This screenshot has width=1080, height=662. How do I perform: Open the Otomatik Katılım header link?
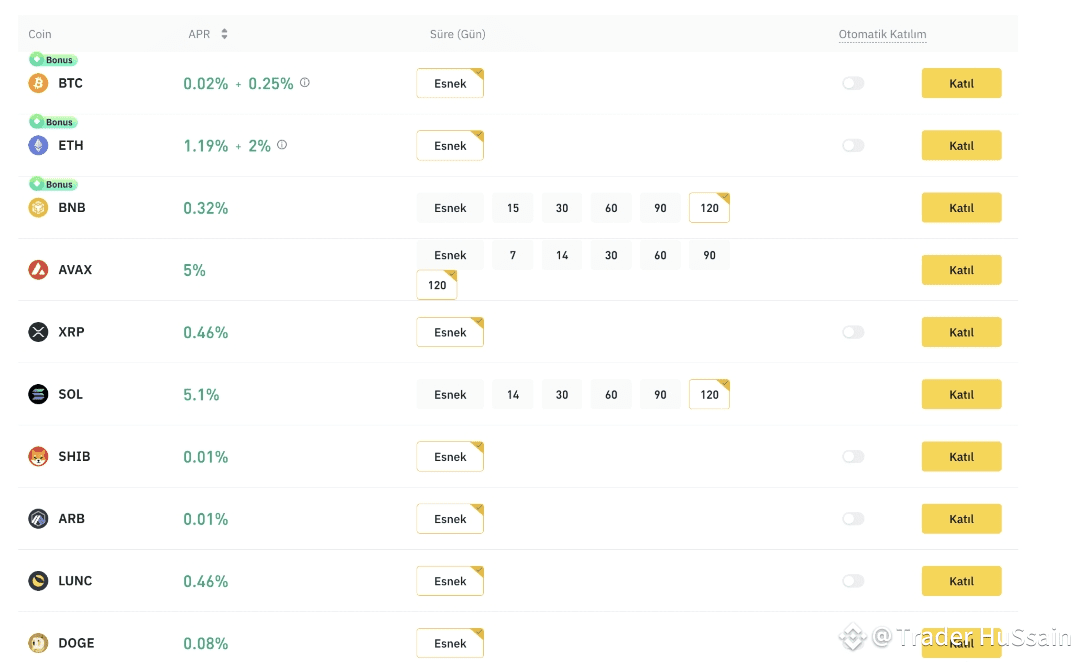click(x=882, y=34)
